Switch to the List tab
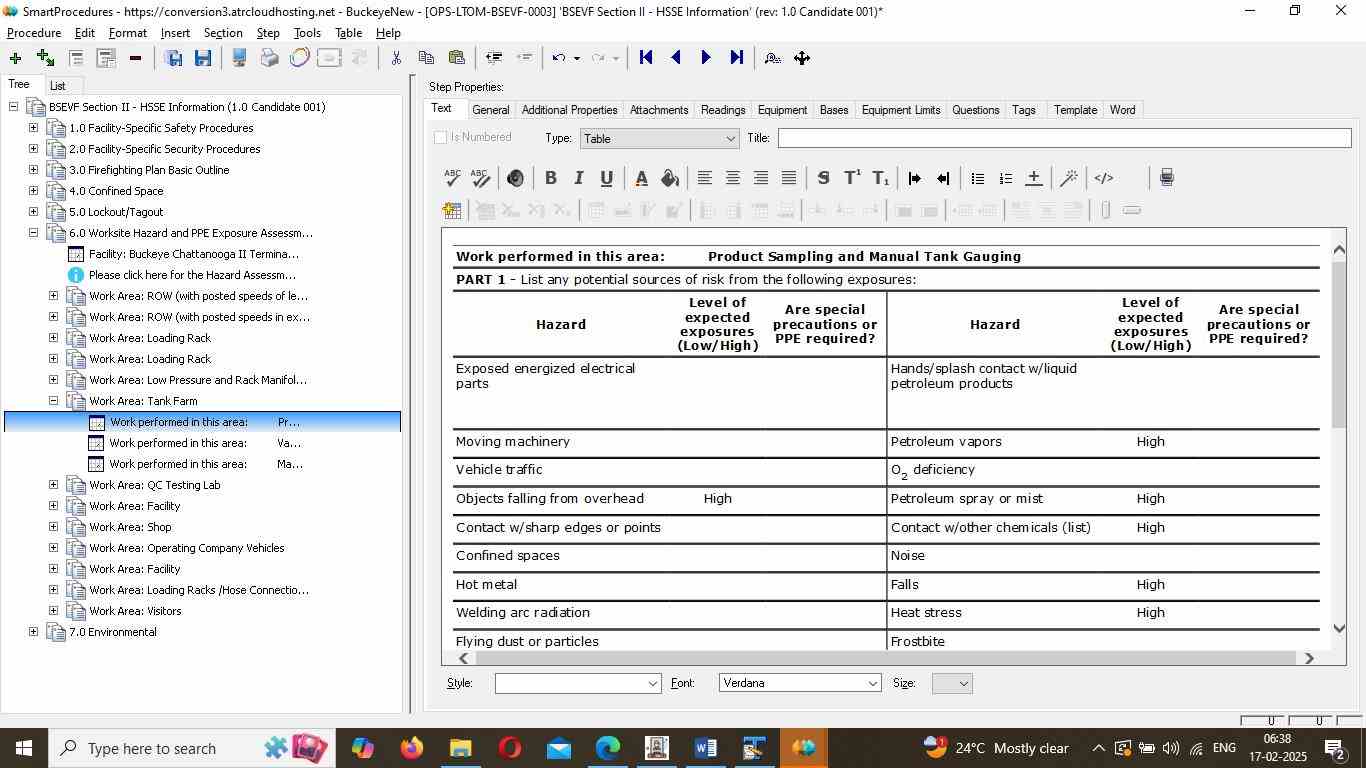Image resolution: width=1366 pixels, height=768 pixels. click(58, 86)
